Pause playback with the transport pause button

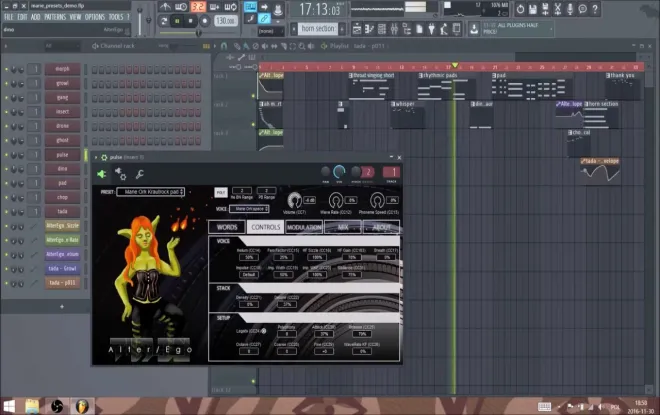click(x=177, y=21)
